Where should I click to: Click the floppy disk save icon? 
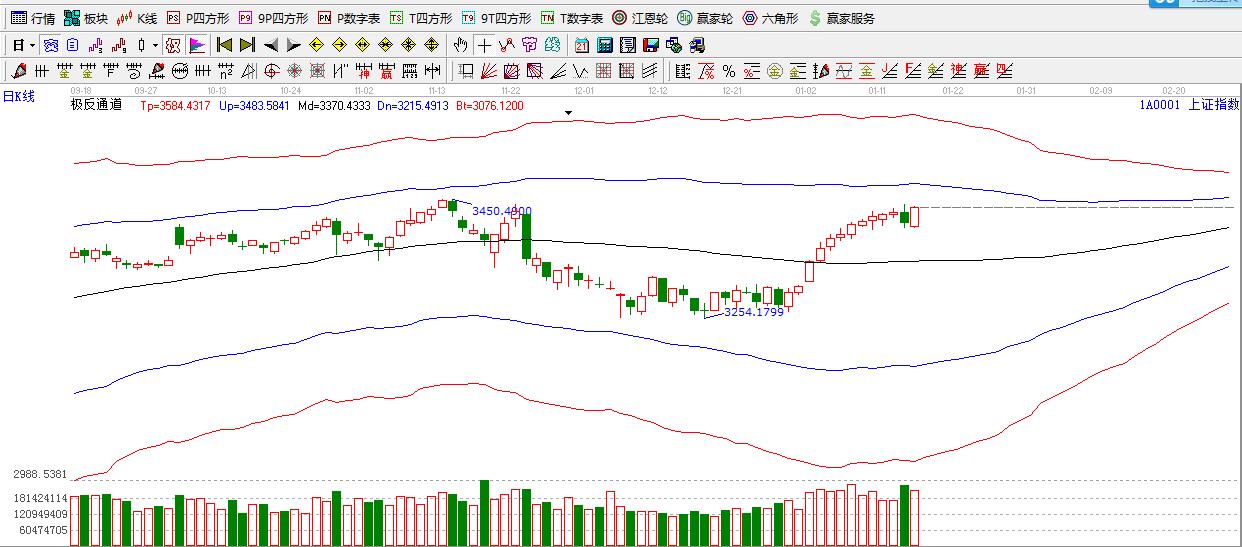tap(650, 45)
